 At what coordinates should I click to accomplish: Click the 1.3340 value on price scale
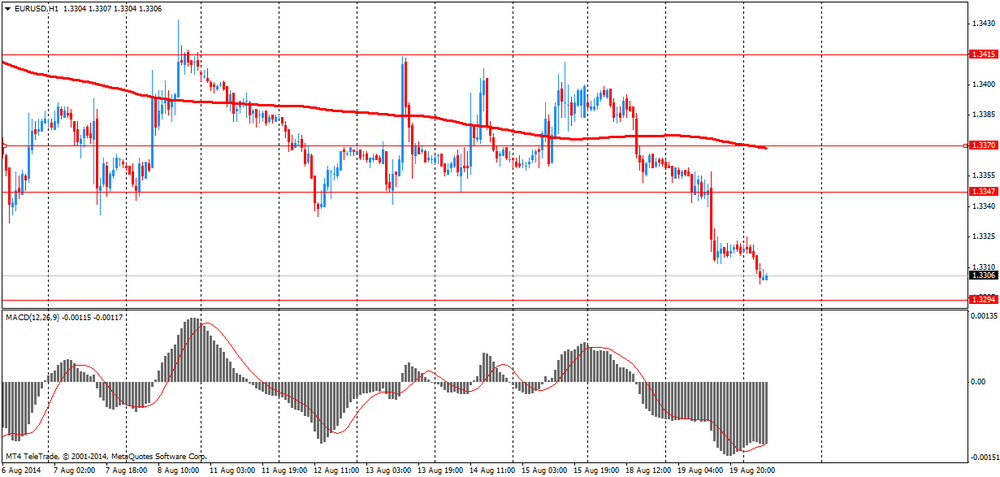(982, 206)
